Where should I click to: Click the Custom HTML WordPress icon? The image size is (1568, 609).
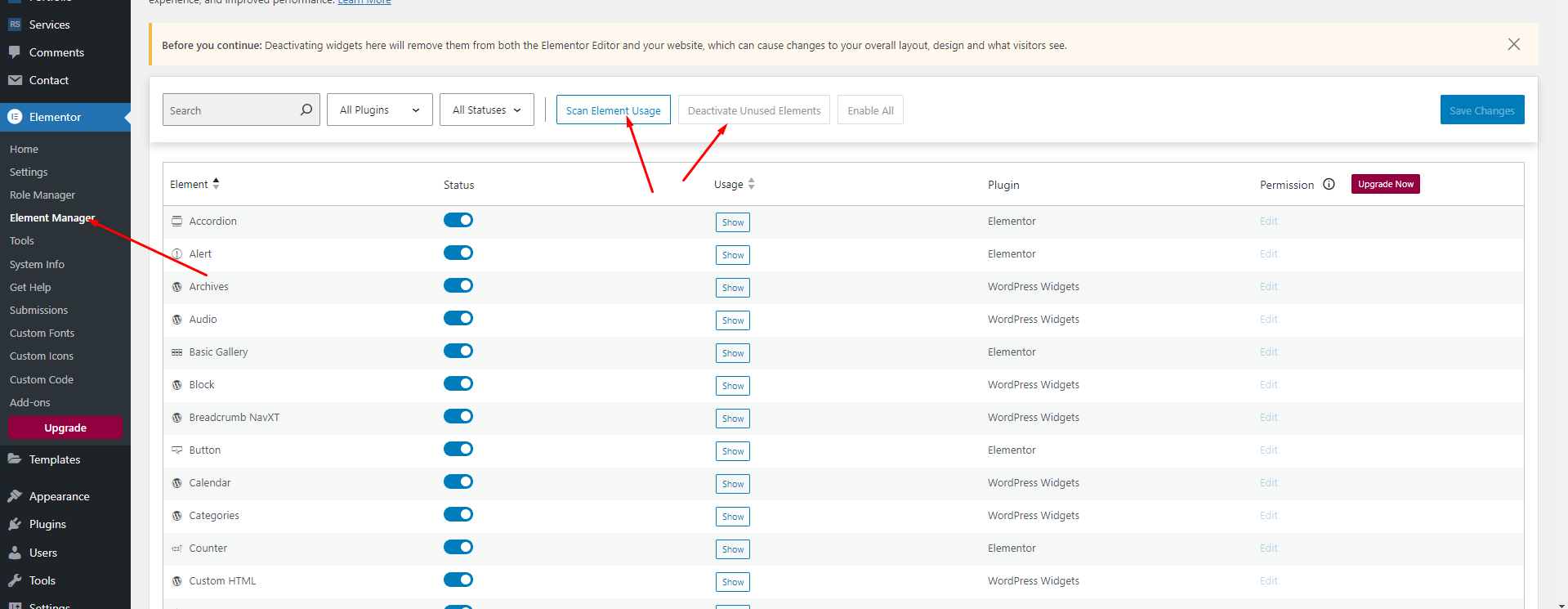(x=176, y=580)
